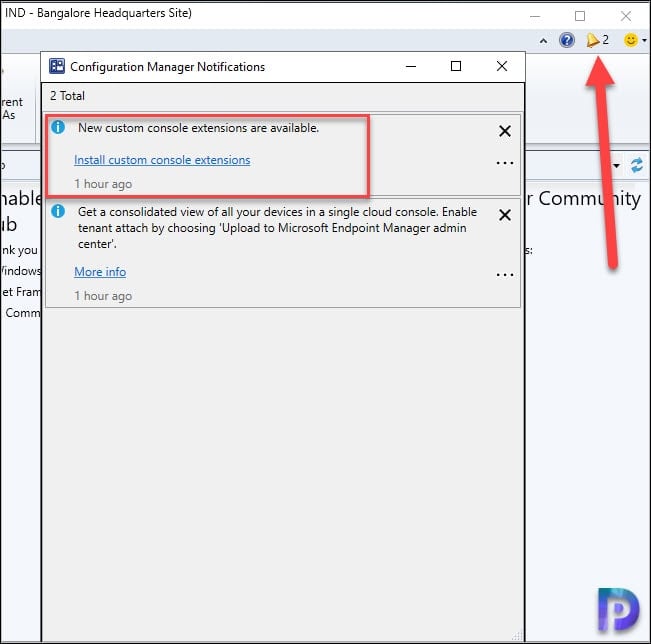
Task: Click the refresh arrows icon in console
Action: click(637, 165)
